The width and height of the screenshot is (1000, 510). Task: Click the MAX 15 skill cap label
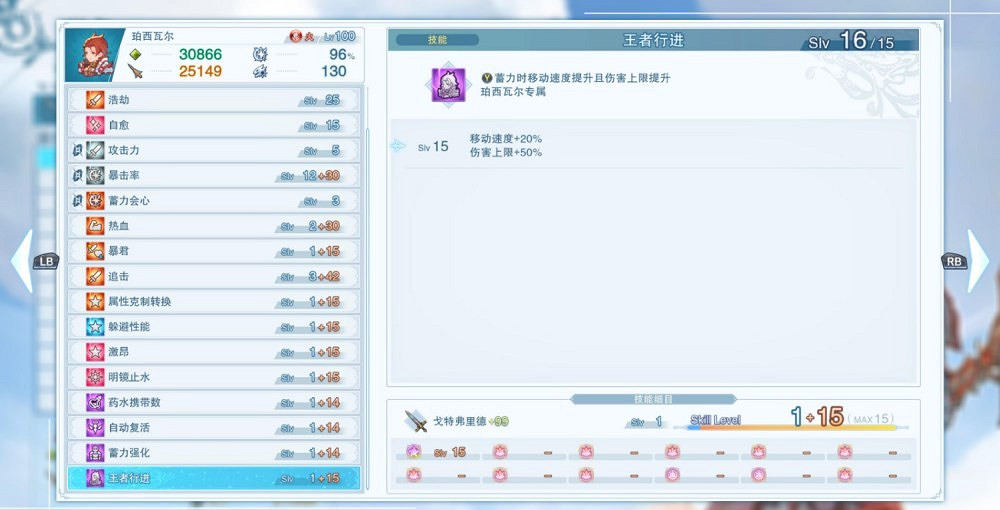(x=872, y=419)
